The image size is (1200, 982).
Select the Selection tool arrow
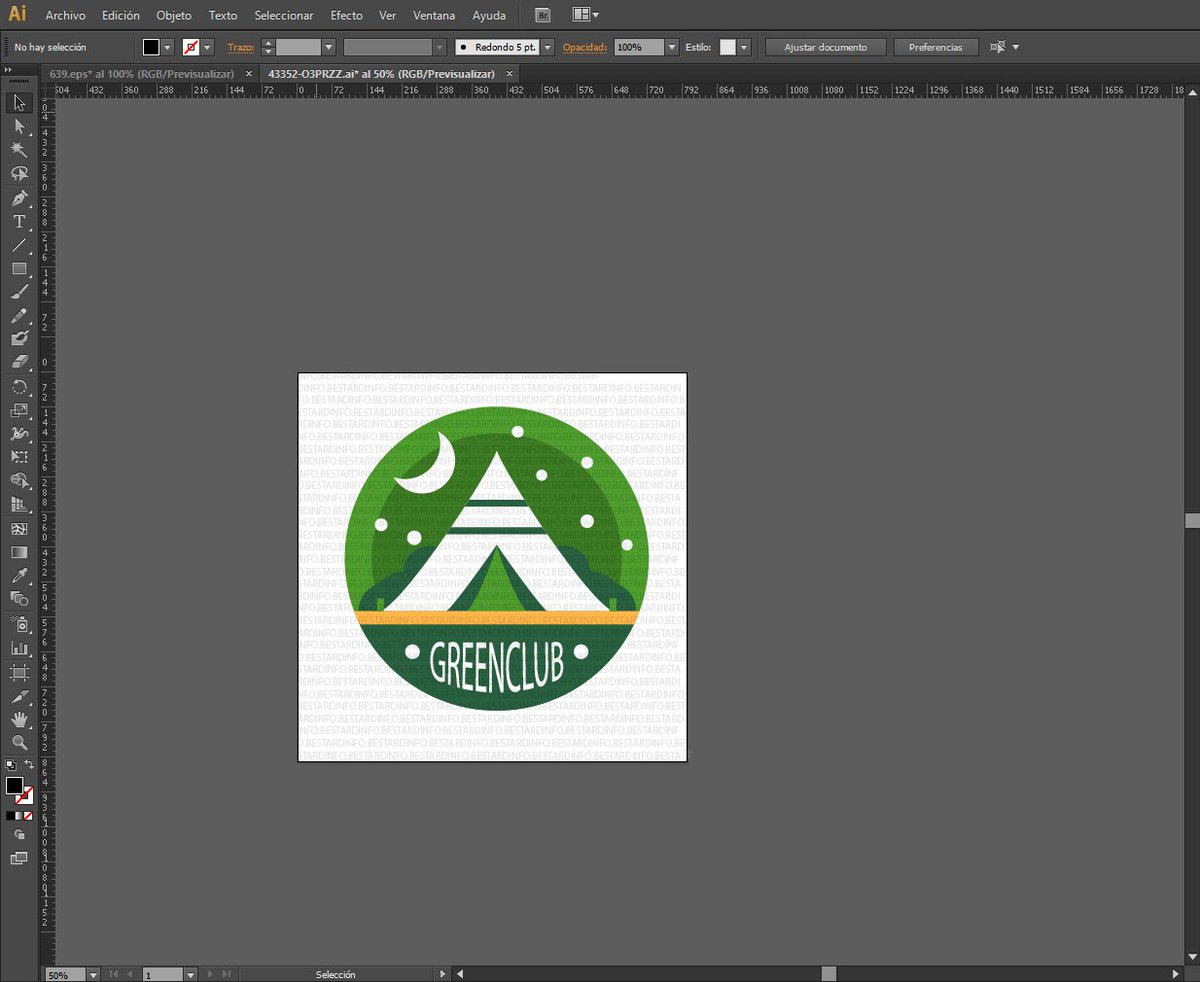point(19,103)
